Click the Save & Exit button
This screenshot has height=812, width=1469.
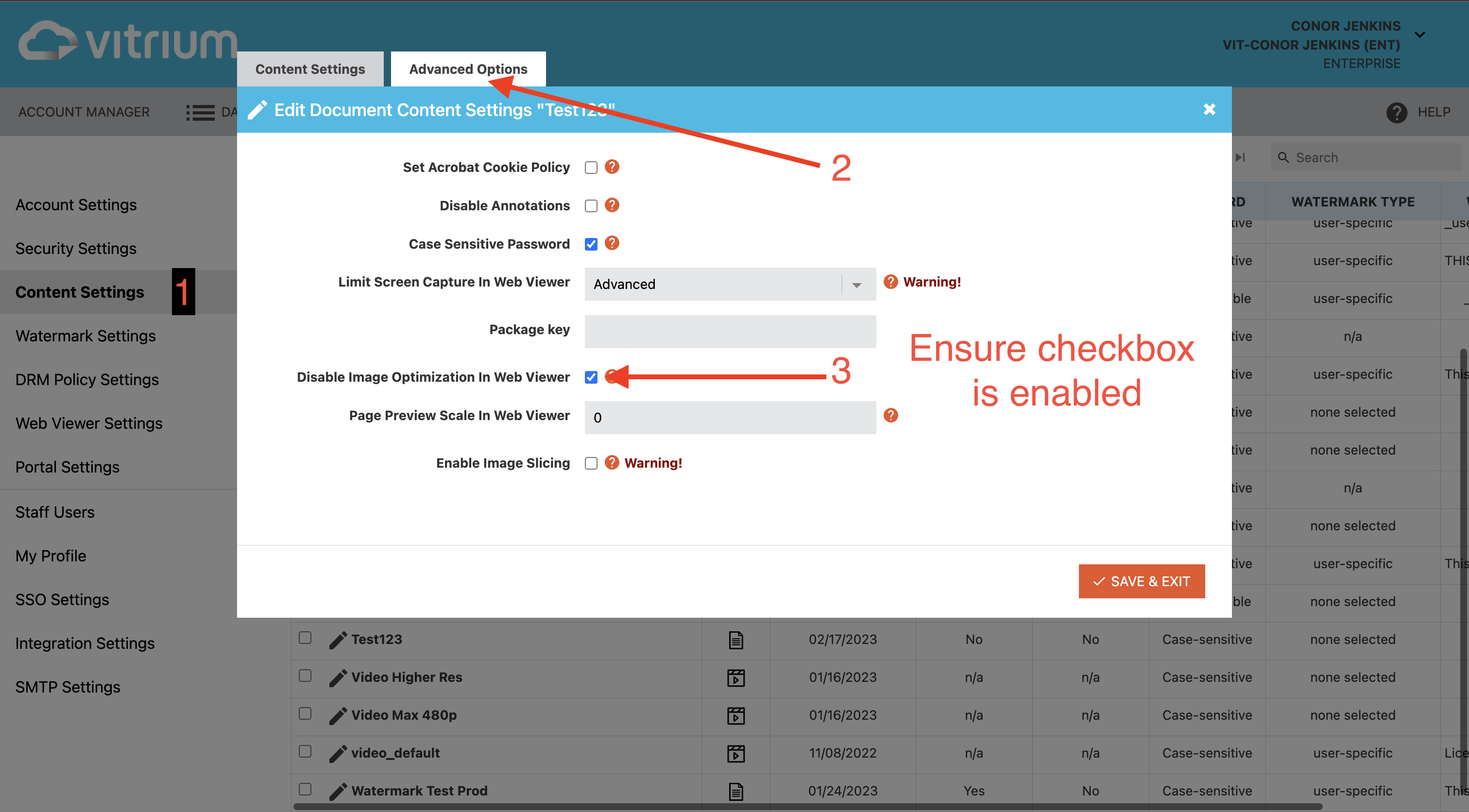[x=1141, y=581]
